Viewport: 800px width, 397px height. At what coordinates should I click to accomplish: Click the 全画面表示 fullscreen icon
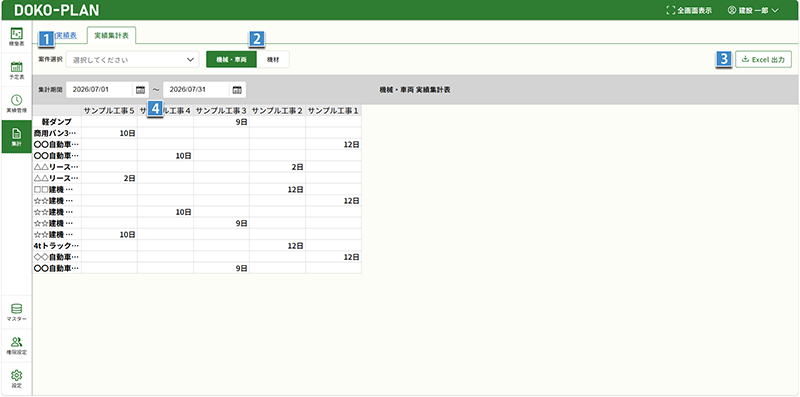670,10
